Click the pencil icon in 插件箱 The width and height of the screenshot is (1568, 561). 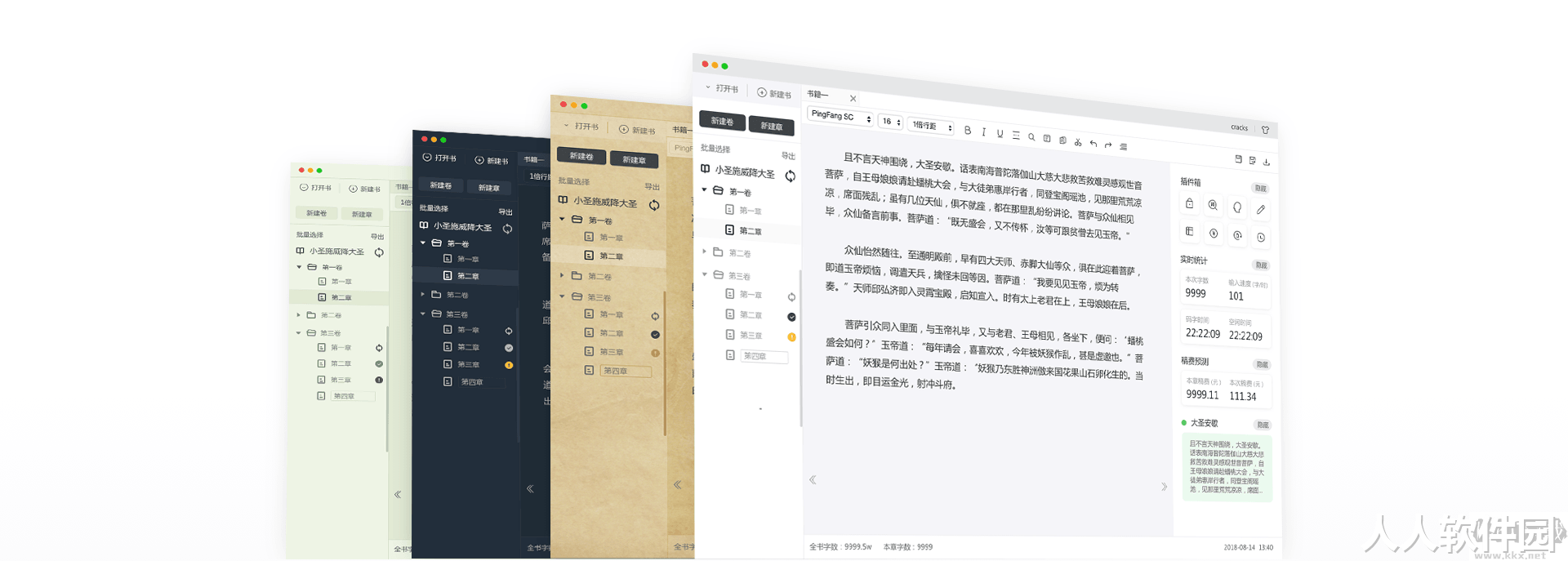tap(1261, 210)
